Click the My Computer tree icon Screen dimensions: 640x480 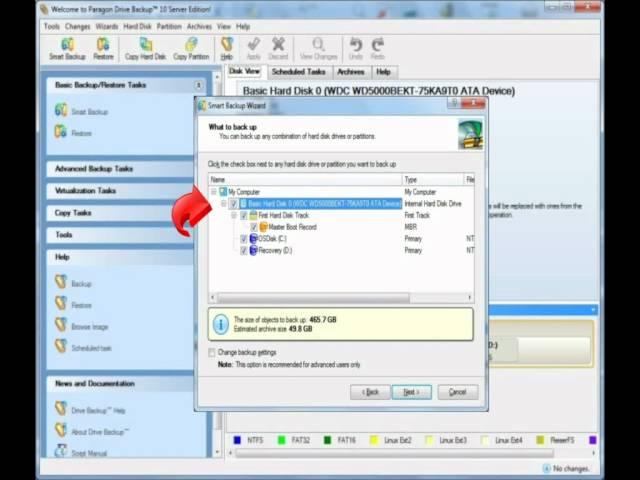tap(223, 191)
